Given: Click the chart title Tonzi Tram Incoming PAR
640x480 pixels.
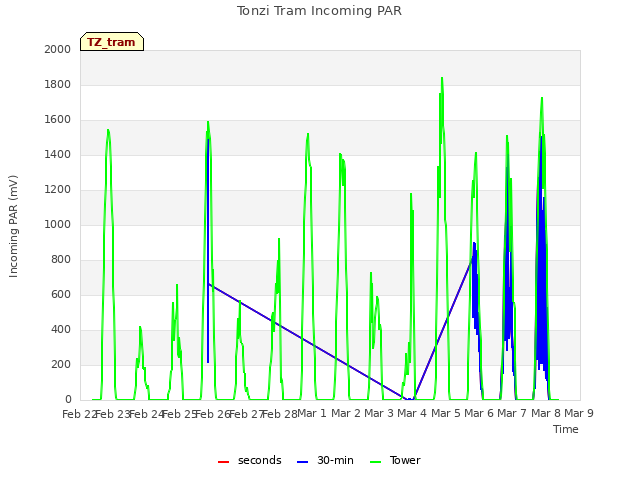Looking at the screenshot, I should [x=319, y=11].
